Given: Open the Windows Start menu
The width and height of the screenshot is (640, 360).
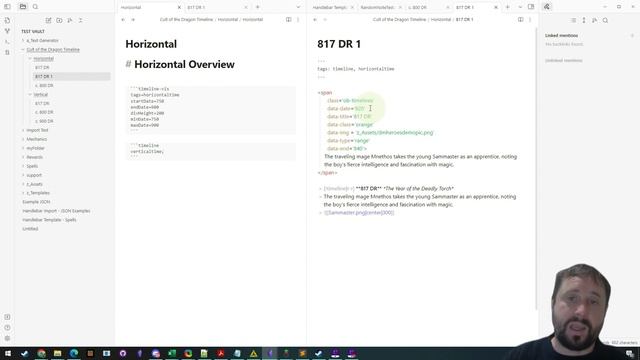Looking at the screenshot, I should [x=8, y=353].
